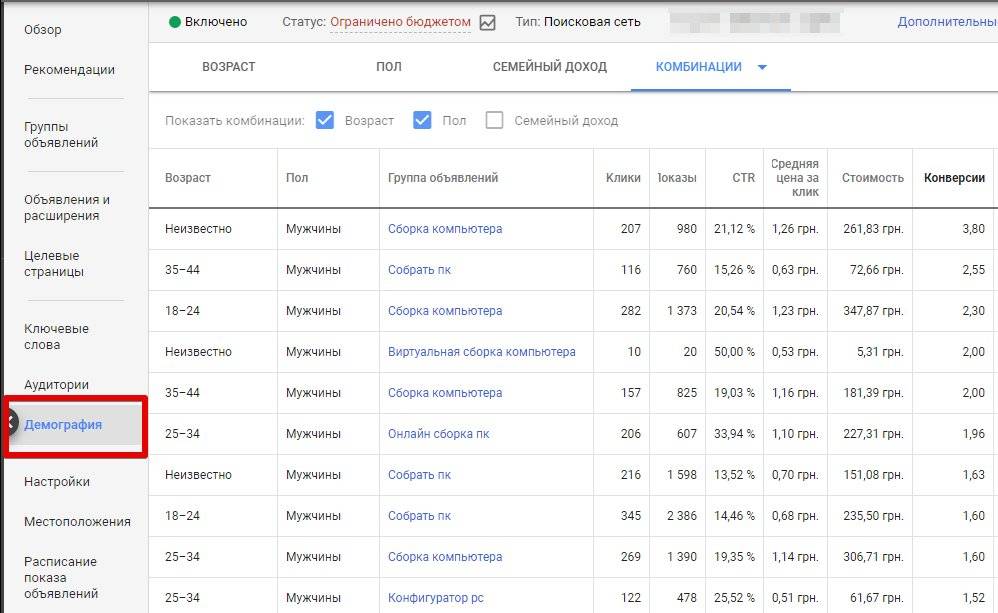Viewport: 998px width, 613px height.
Task: Open Аудитории section in sidebar
Action: (x=56, y=385)
